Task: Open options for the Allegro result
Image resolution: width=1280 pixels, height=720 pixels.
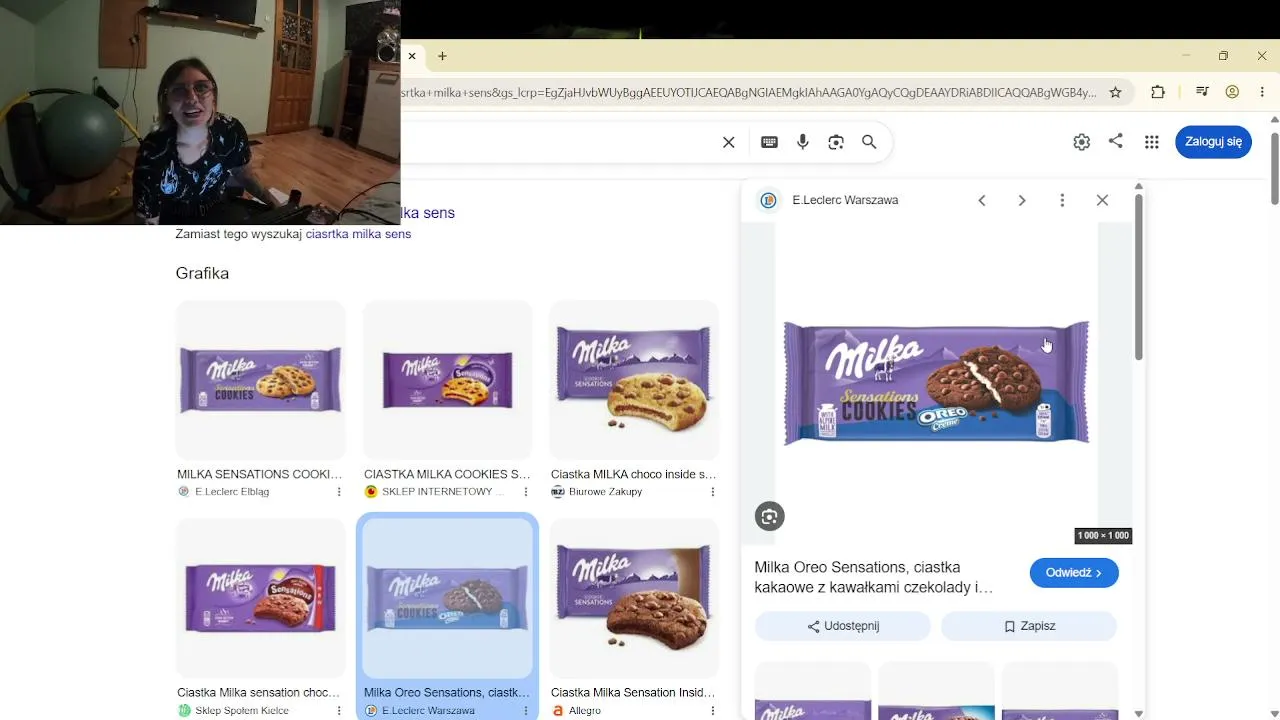Action: [x=713, y=710]
